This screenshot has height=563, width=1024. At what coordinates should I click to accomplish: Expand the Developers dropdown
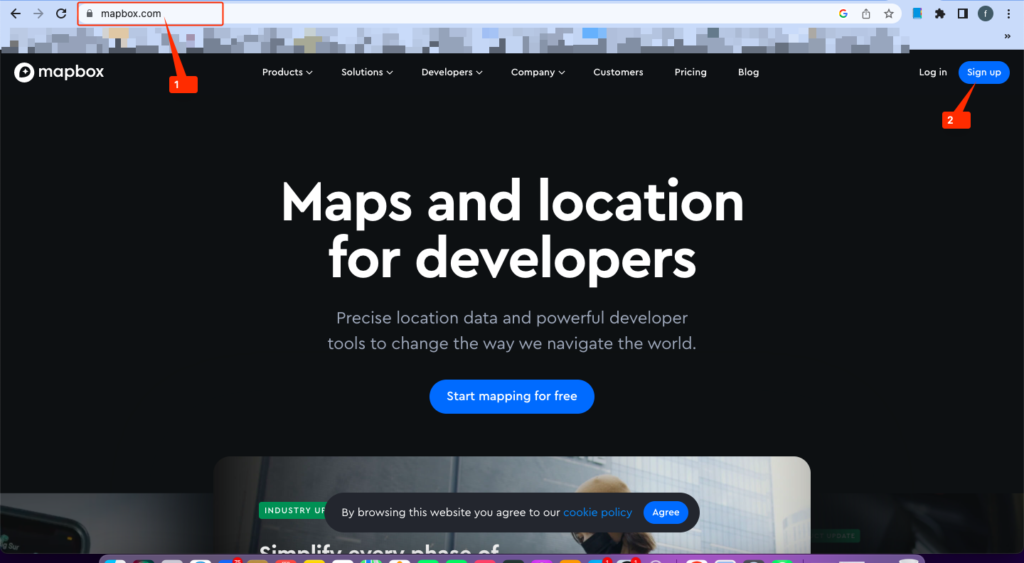pos(452,72)
